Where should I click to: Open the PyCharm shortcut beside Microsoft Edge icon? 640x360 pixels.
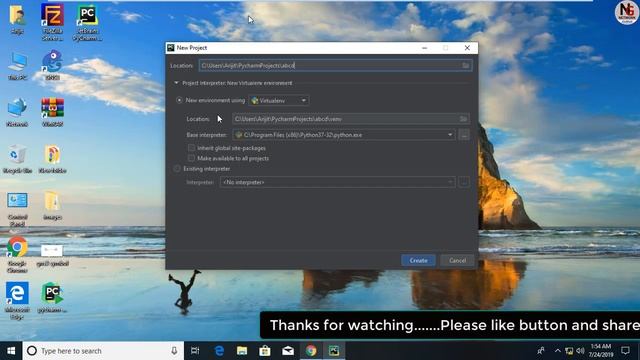click(52, 298)
